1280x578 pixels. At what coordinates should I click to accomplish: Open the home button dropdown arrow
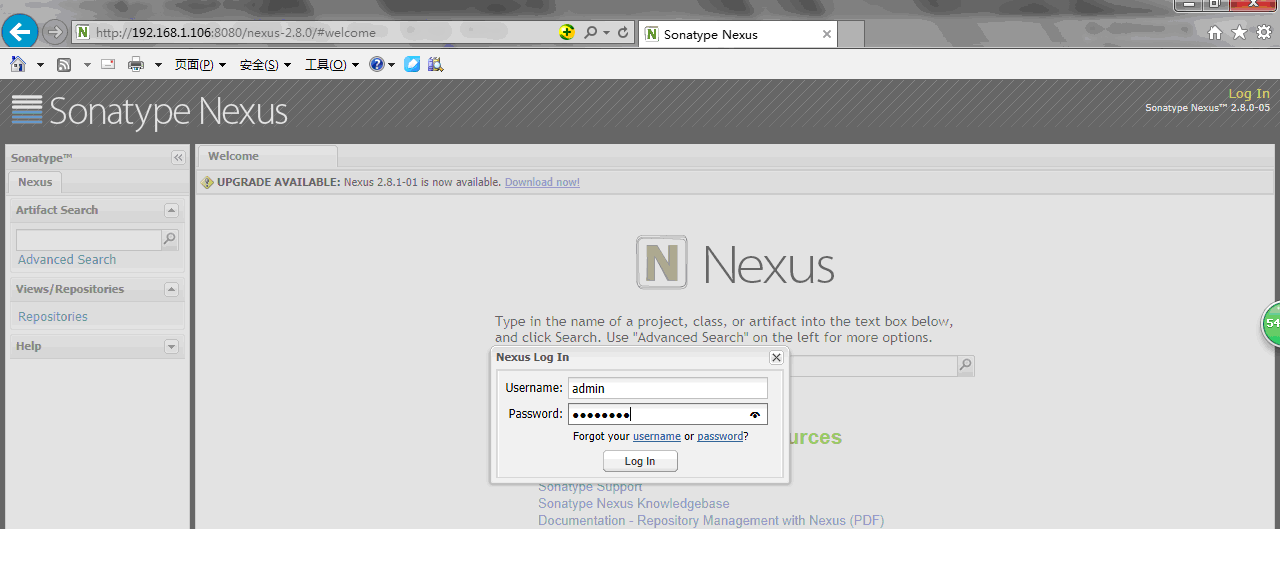pyautogui.click(x=40, y=65)
